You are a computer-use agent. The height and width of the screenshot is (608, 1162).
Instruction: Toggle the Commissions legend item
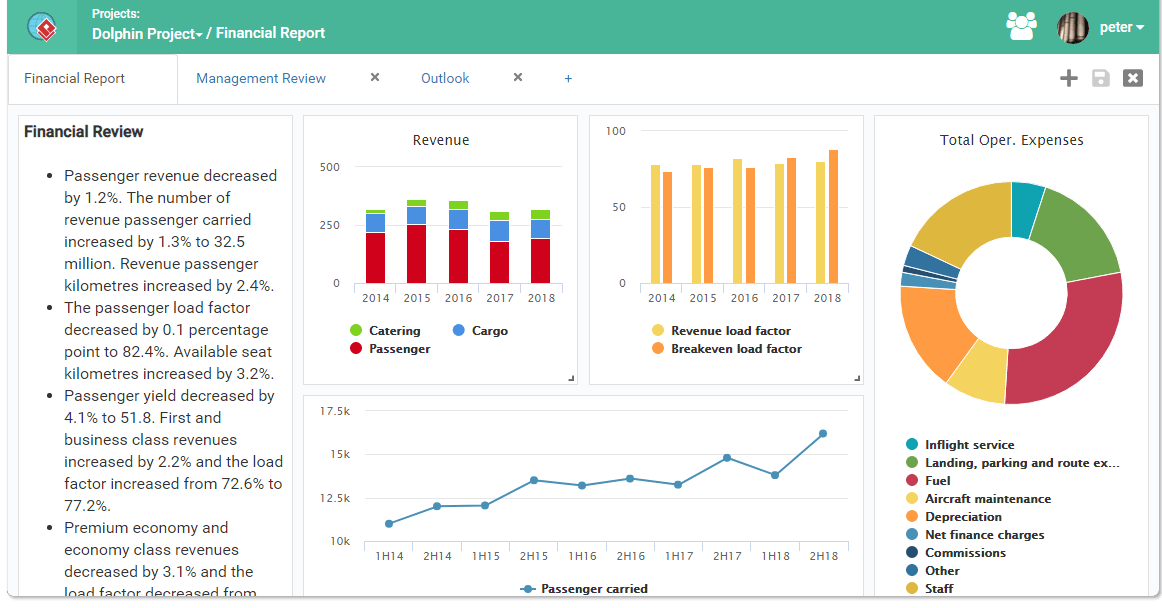click(x=956, y=552)
